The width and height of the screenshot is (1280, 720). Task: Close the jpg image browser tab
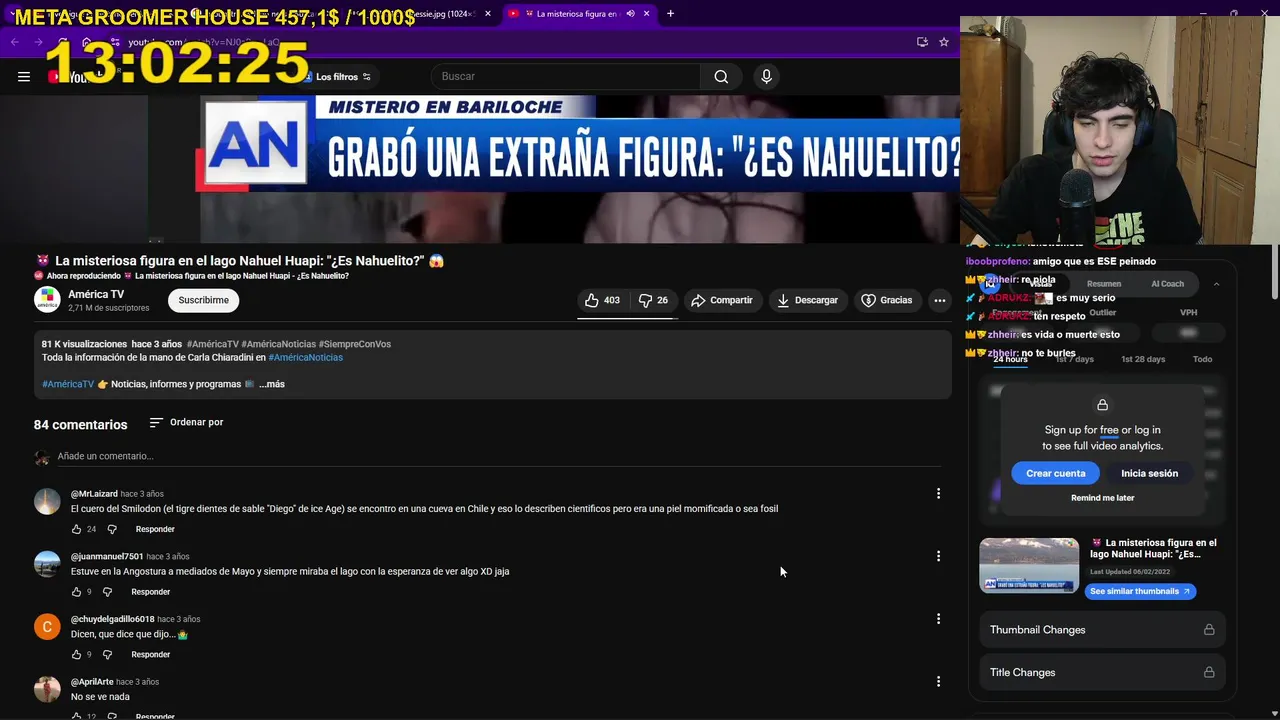[488, 13]
